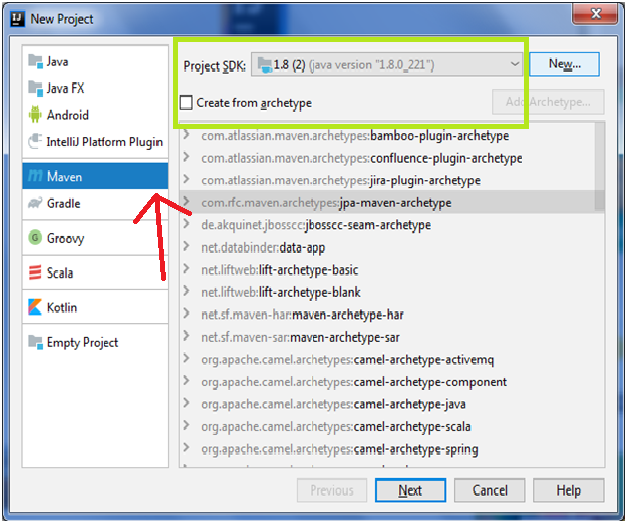
Task: Click the red Scala icon
Action: tap(35, 273)
